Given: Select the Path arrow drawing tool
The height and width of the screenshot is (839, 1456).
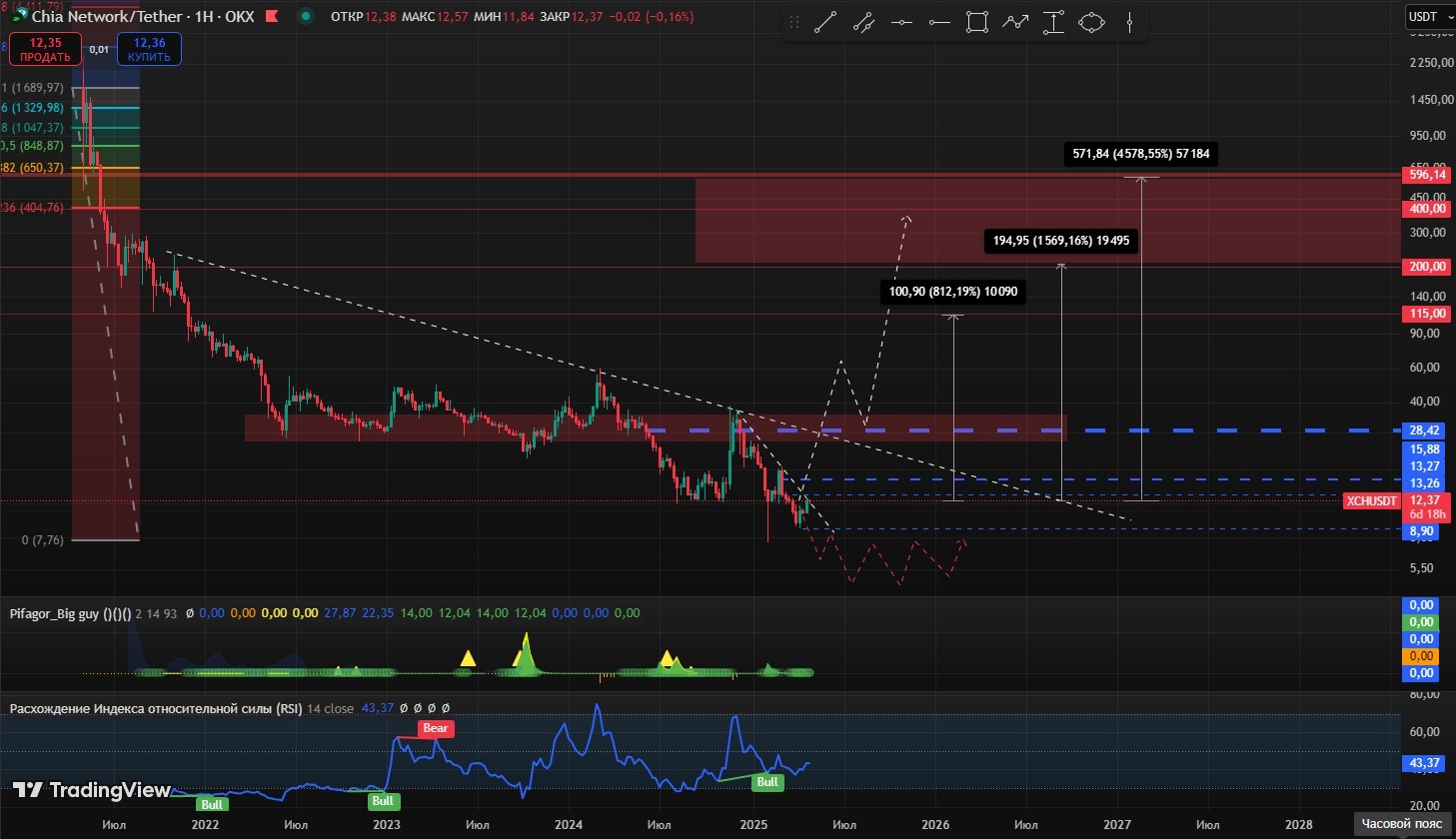Looking at the screenshot, I should (1015, 22).
